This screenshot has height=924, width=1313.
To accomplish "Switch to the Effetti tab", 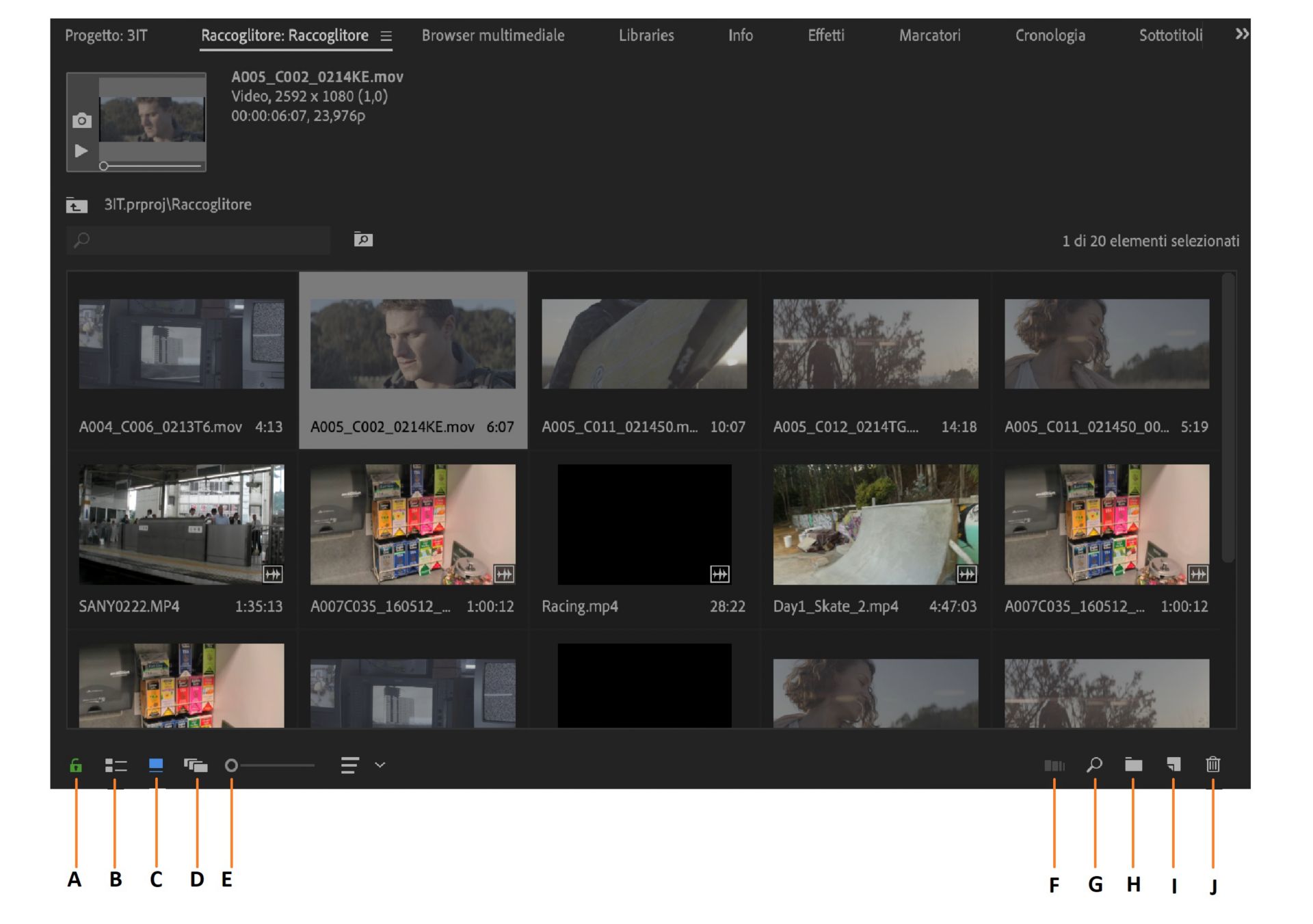I will (825, 36).
